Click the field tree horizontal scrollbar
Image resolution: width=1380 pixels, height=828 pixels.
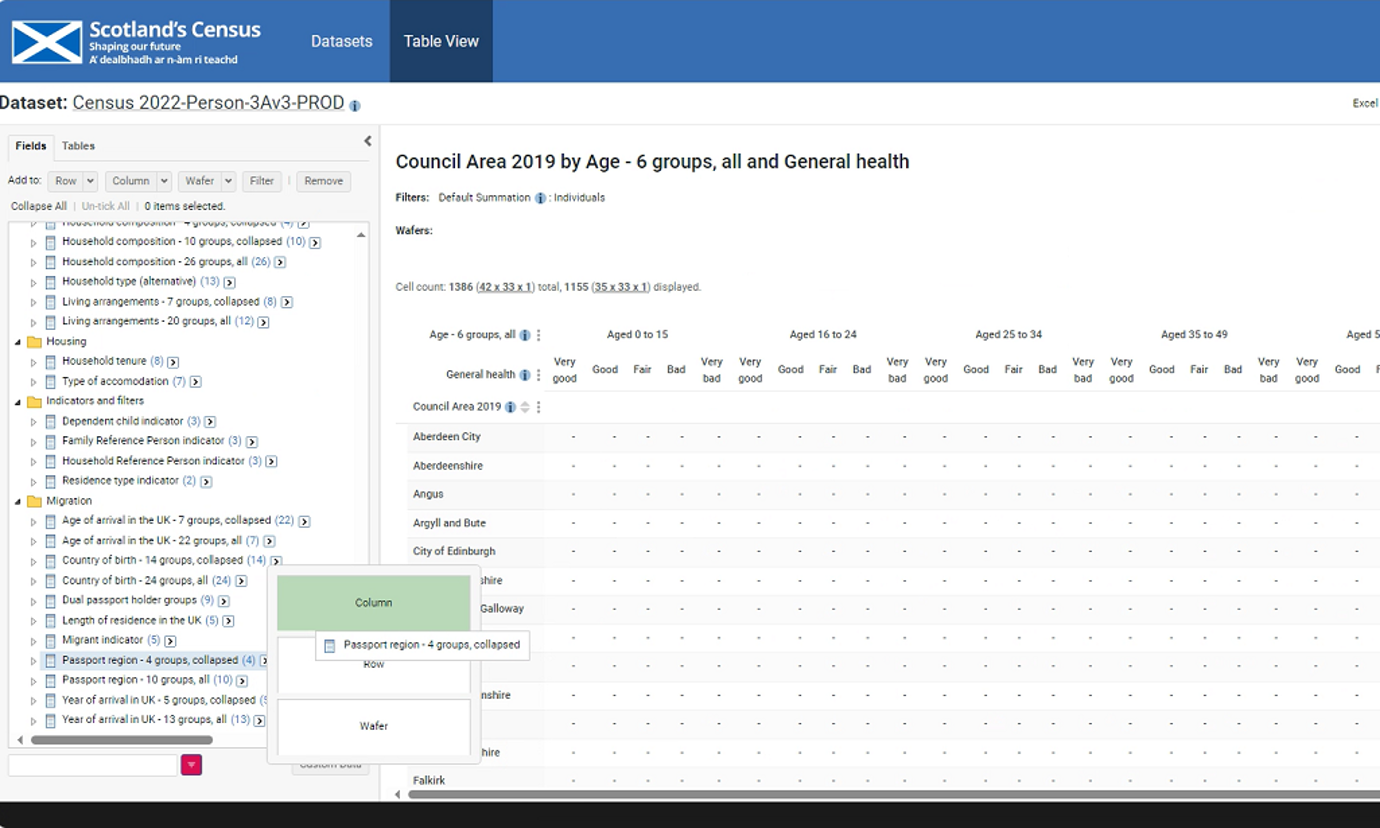[122, 740]
